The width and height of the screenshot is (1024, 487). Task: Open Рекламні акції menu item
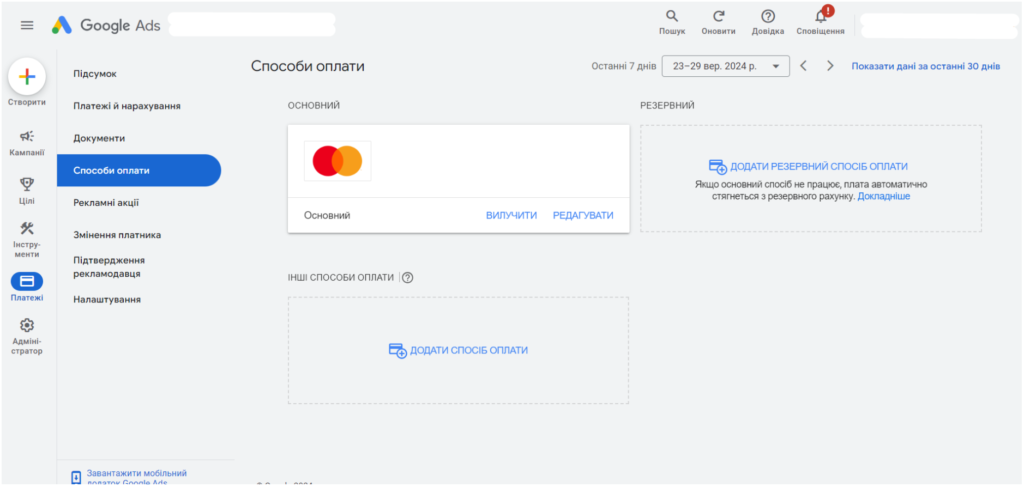tap(106, 203)
